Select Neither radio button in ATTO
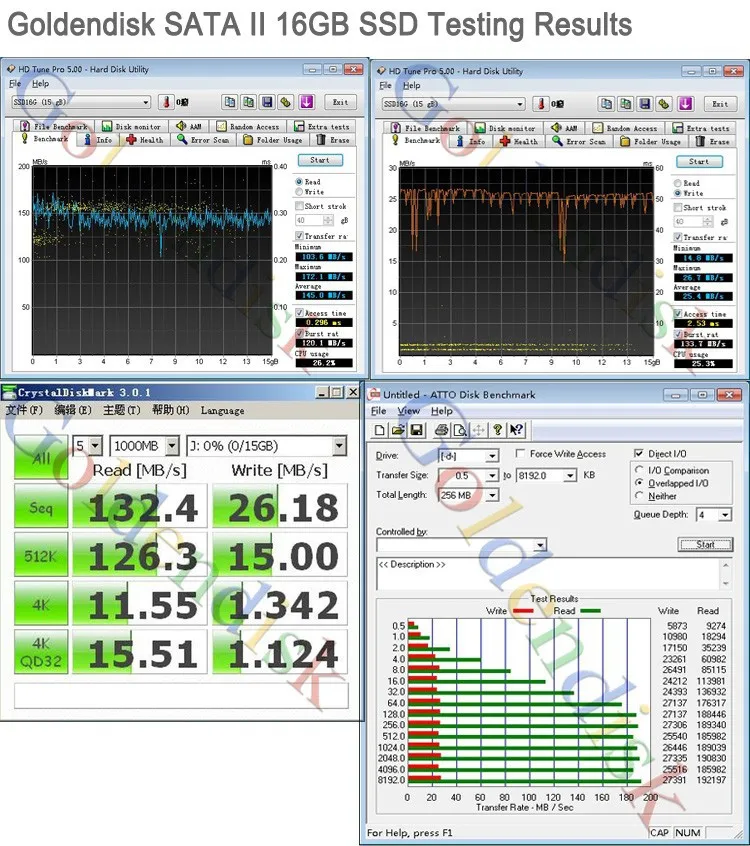 click(639, 495)
